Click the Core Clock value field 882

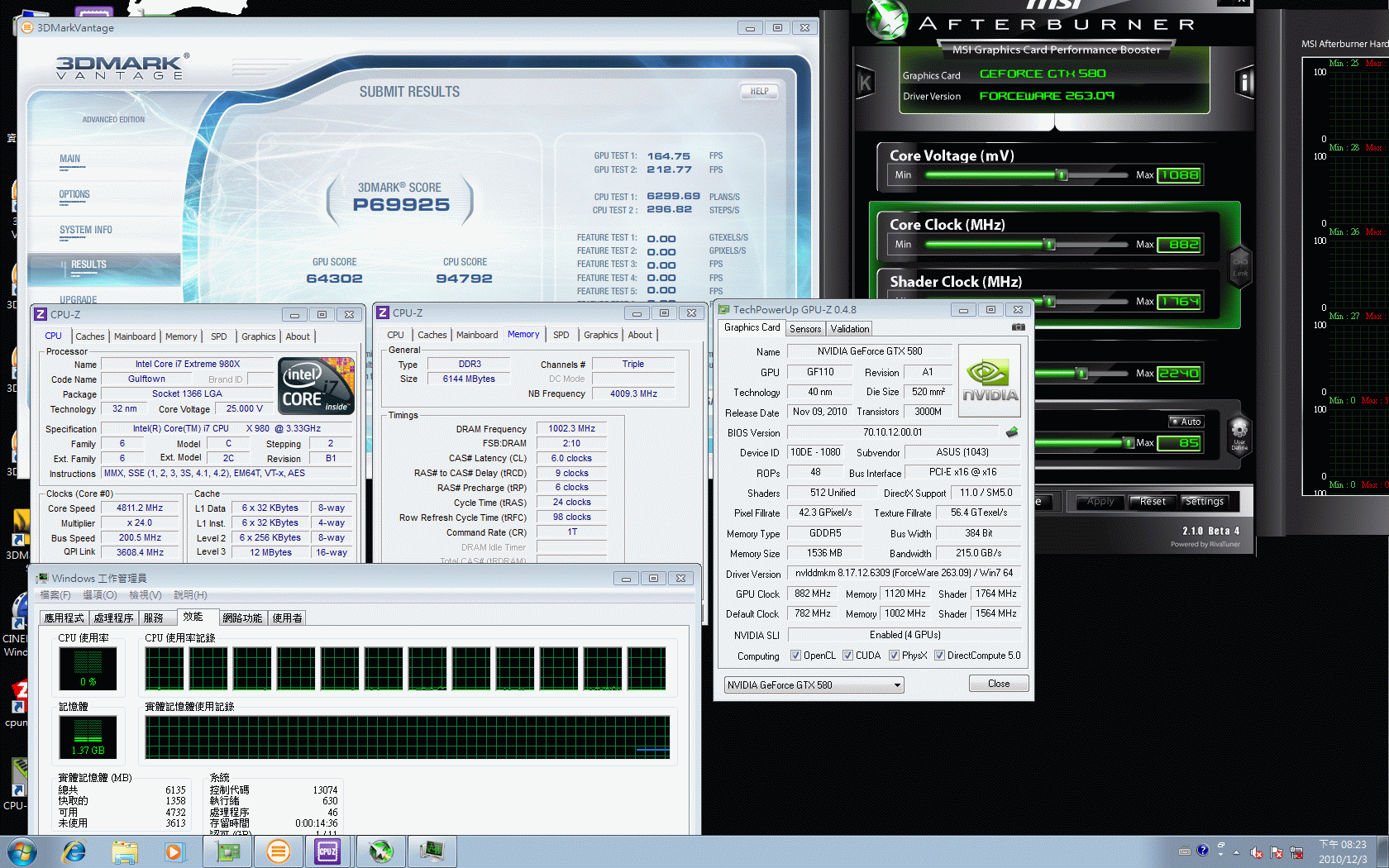(1178, 245)
